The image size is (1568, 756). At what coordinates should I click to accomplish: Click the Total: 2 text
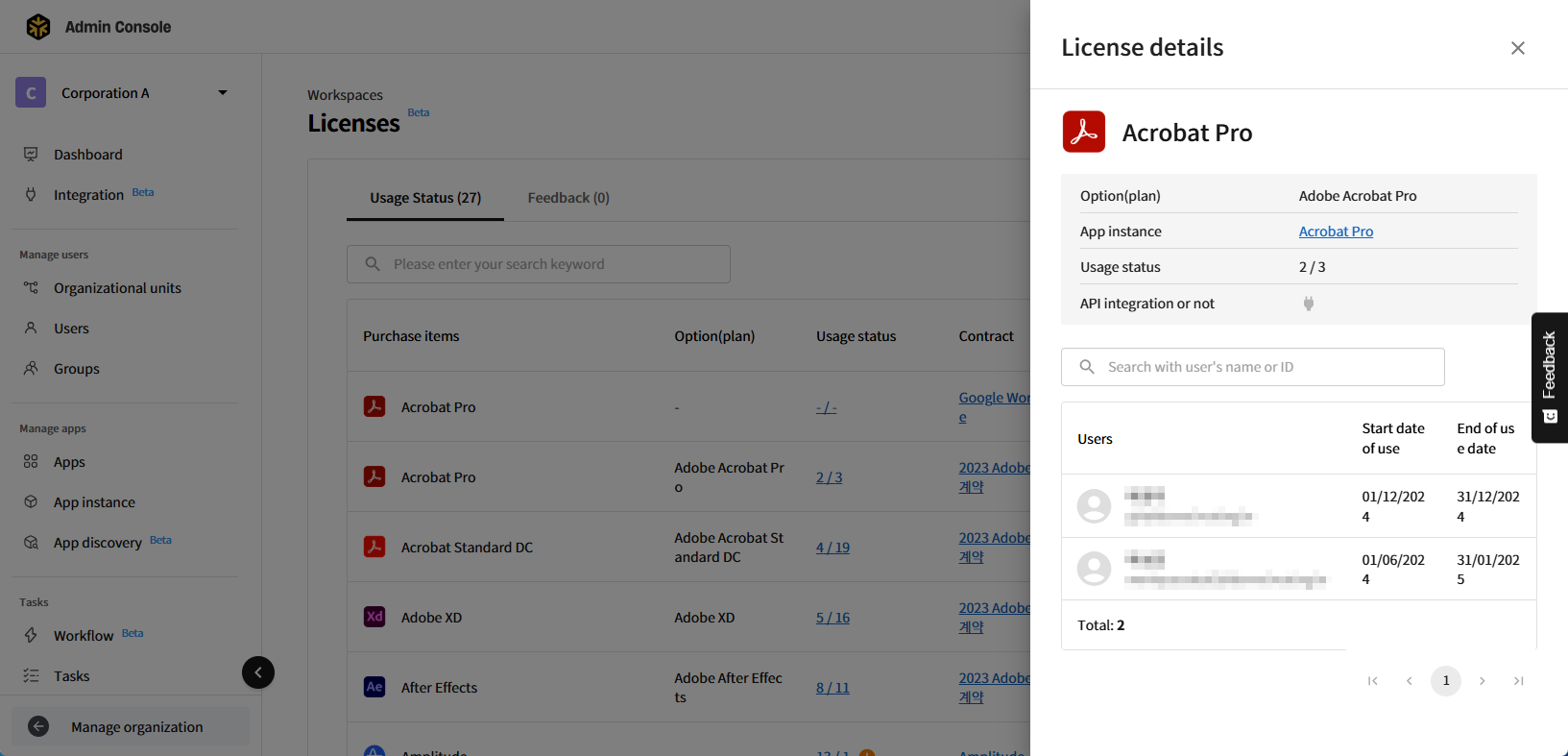(x=1101, y=625)
